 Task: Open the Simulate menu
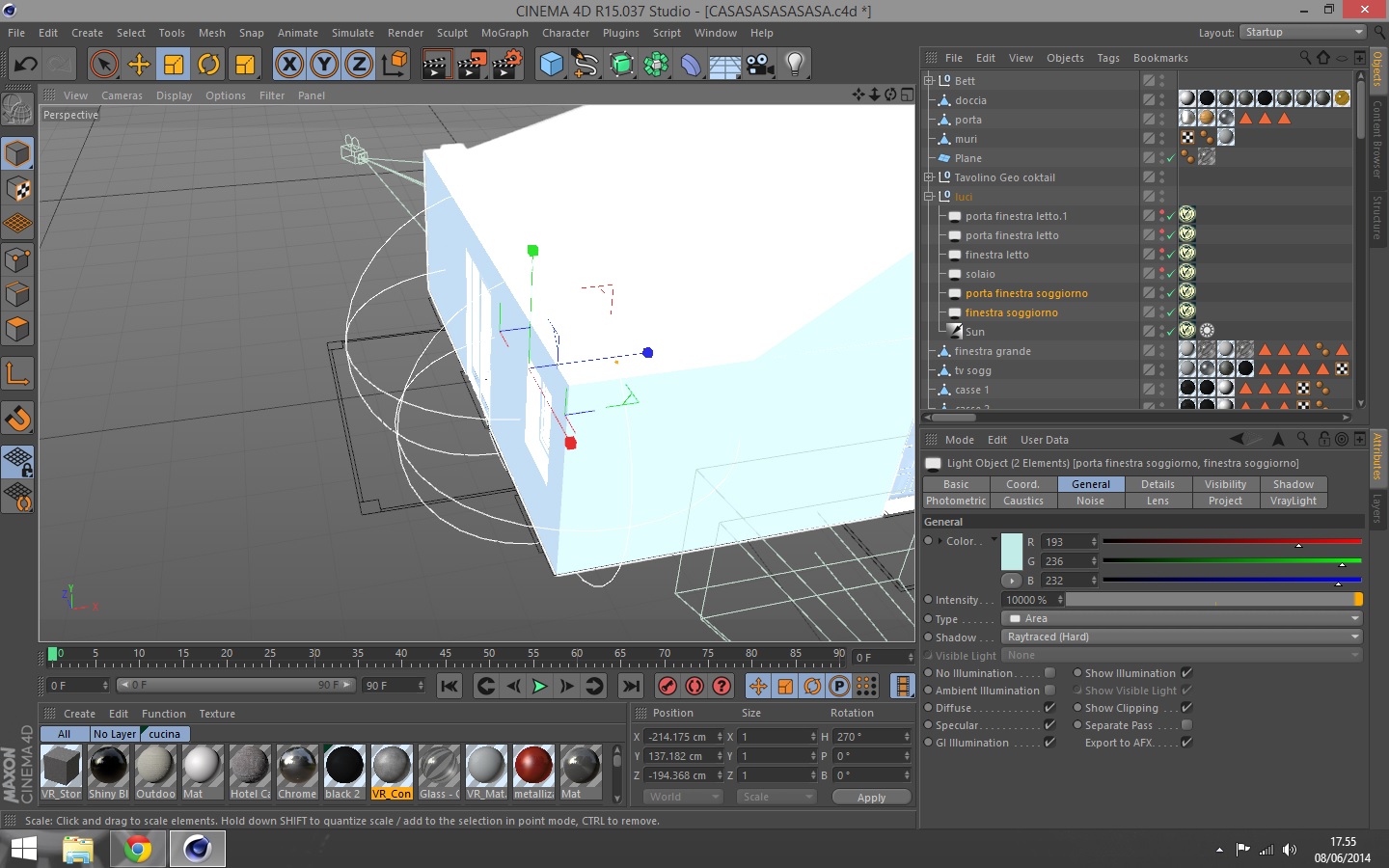pyautogui.click(x=353, y=33)
